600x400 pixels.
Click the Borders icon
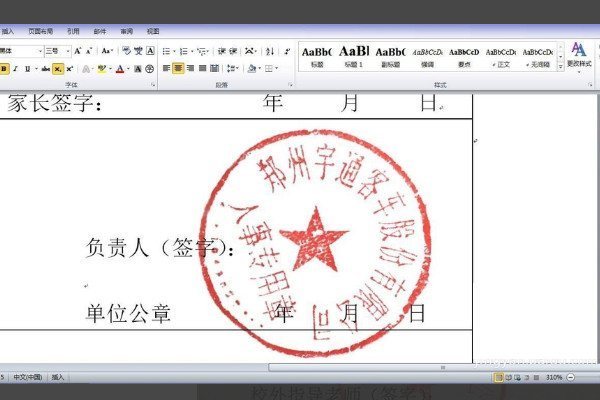(x=269, y=69)
